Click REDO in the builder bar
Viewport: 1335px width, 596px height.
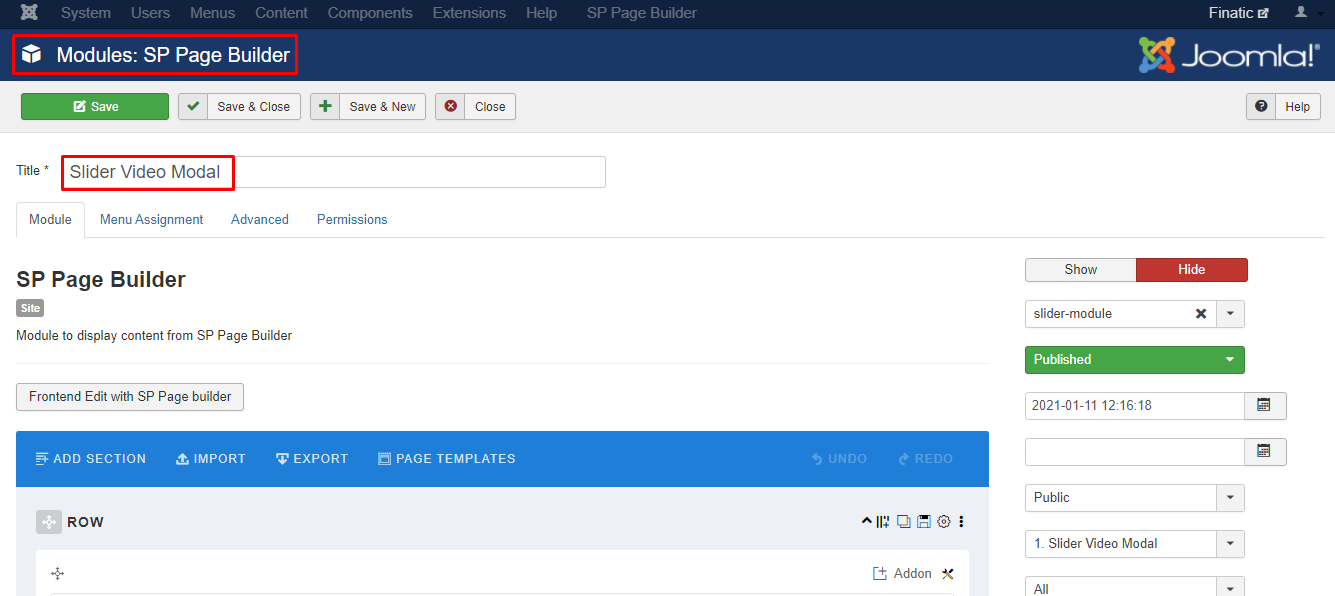(925, 459)
